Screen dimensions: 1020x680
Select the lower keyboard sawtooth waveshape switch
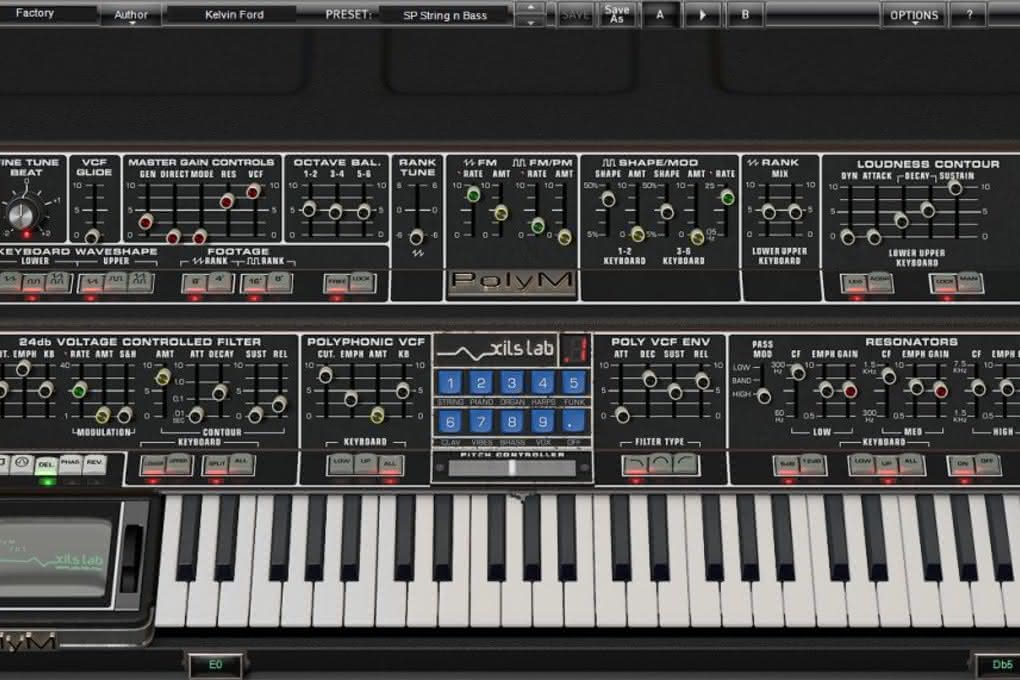coord(10,282)
